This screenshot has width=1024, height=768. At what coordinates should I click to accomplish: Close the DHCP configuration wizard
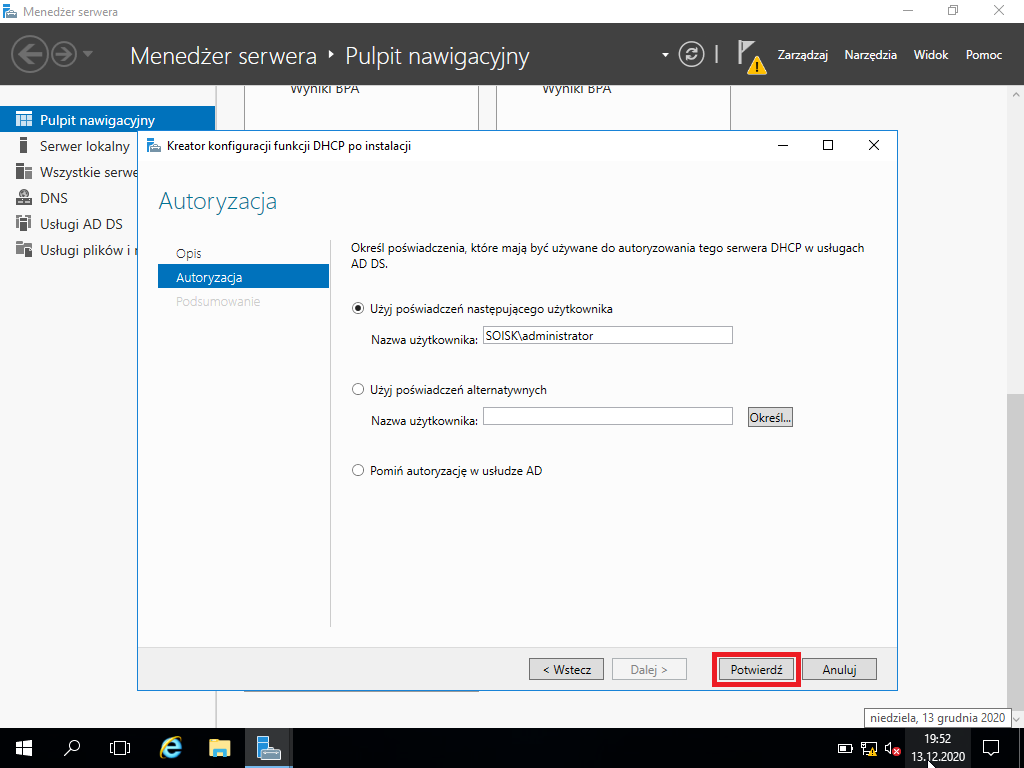874,145
